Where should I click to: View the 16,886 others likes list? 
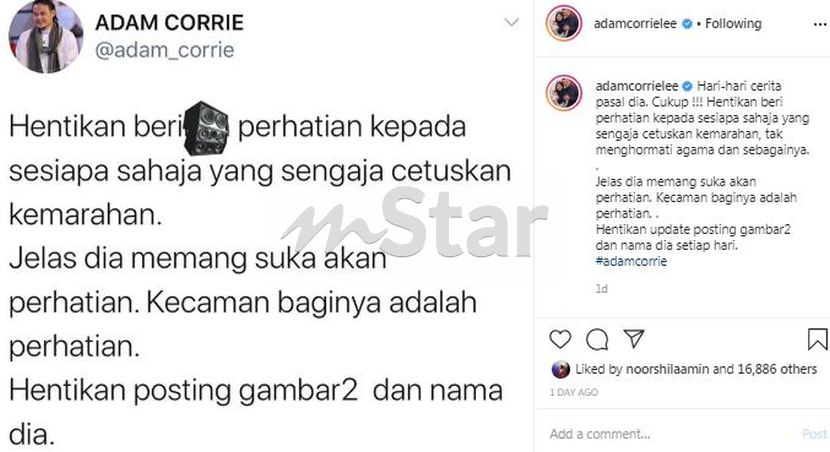coord(777,369)
